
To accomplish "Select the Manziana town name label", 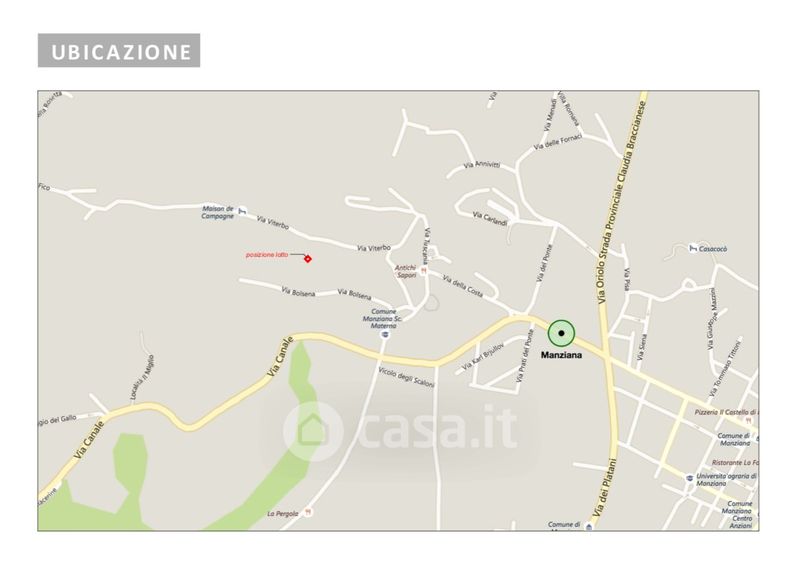I will point(561,355).
